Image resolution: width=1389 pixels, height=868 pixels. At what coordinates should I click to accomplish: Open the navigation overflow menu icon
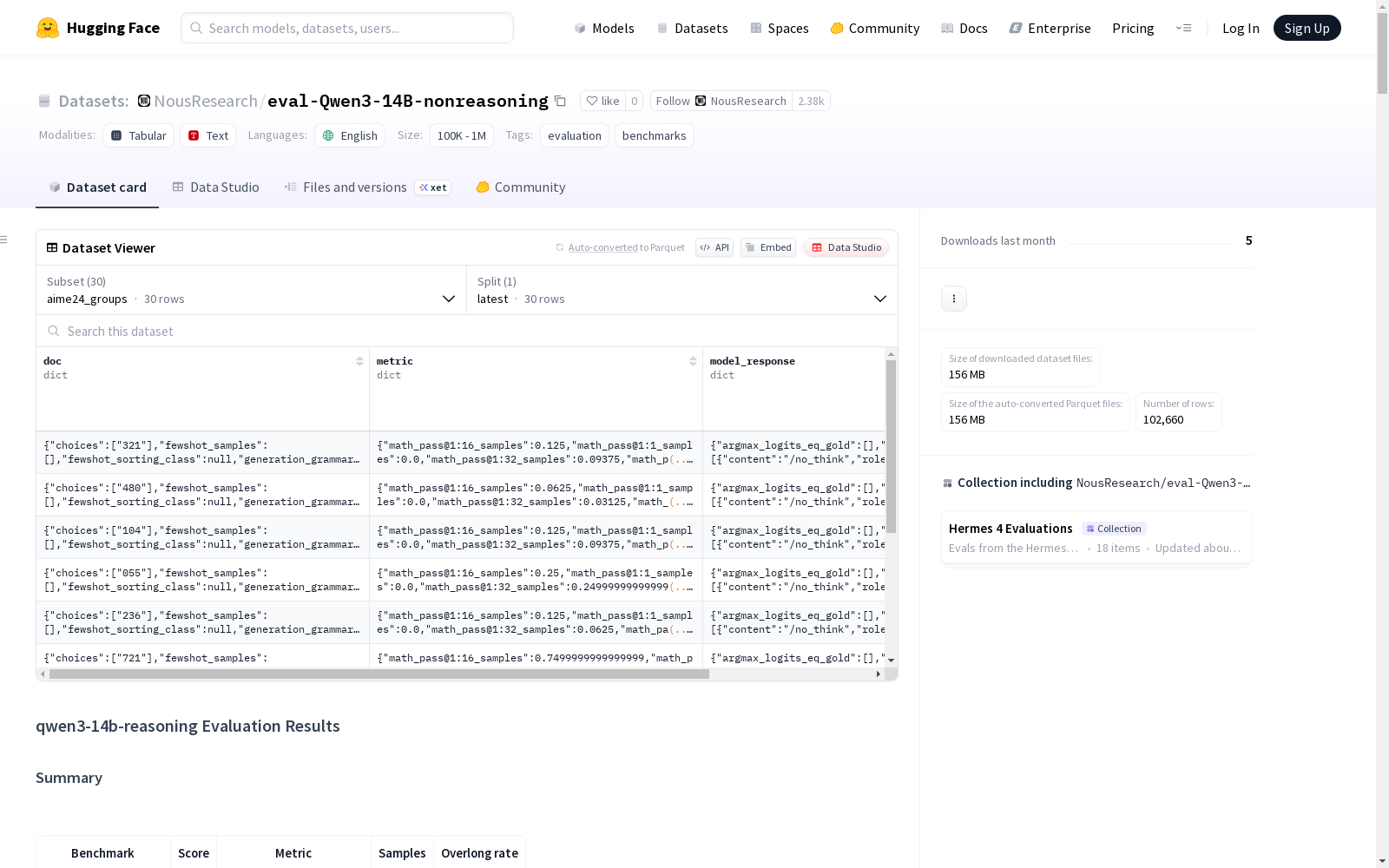tap(1183, 28)
